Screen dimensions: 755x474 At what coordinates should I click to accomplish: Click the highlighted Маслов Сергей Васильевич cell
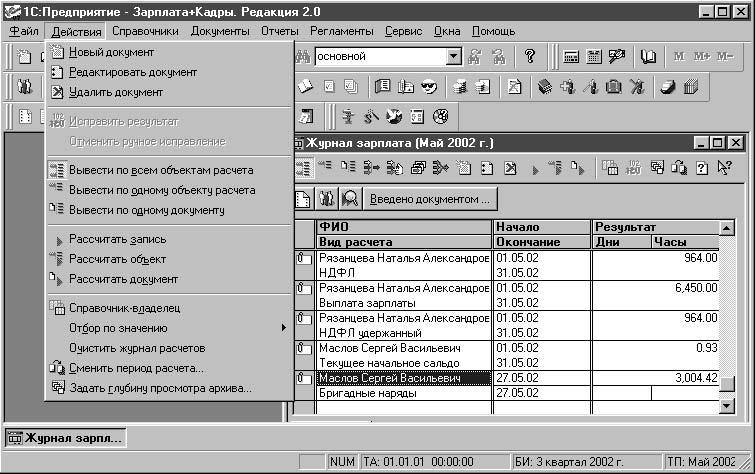[x=404, y=378]
